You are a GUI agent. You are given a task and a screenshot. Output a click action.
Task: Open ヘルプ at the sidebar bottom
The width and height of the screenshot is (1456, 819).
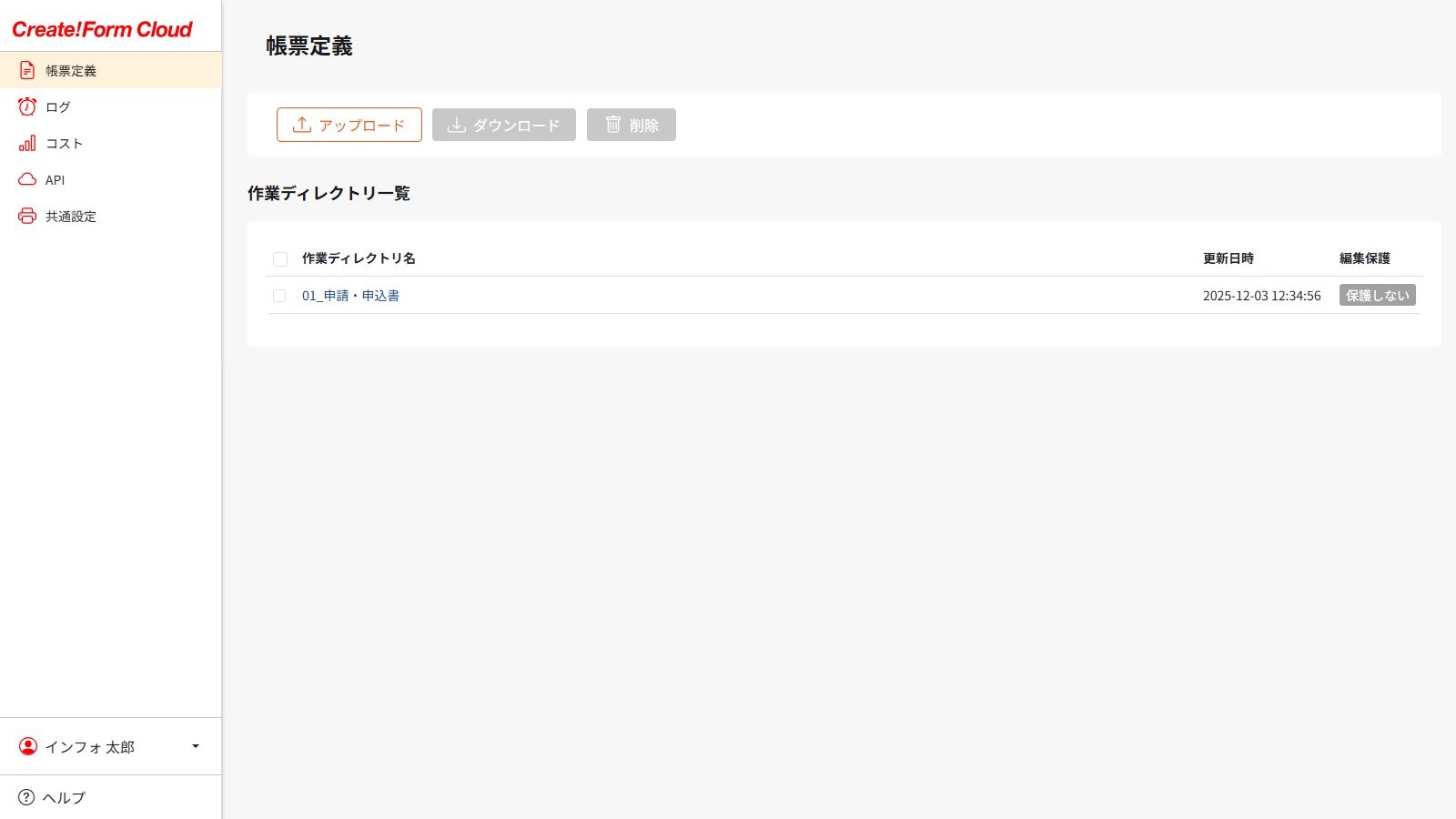(63, 797)
